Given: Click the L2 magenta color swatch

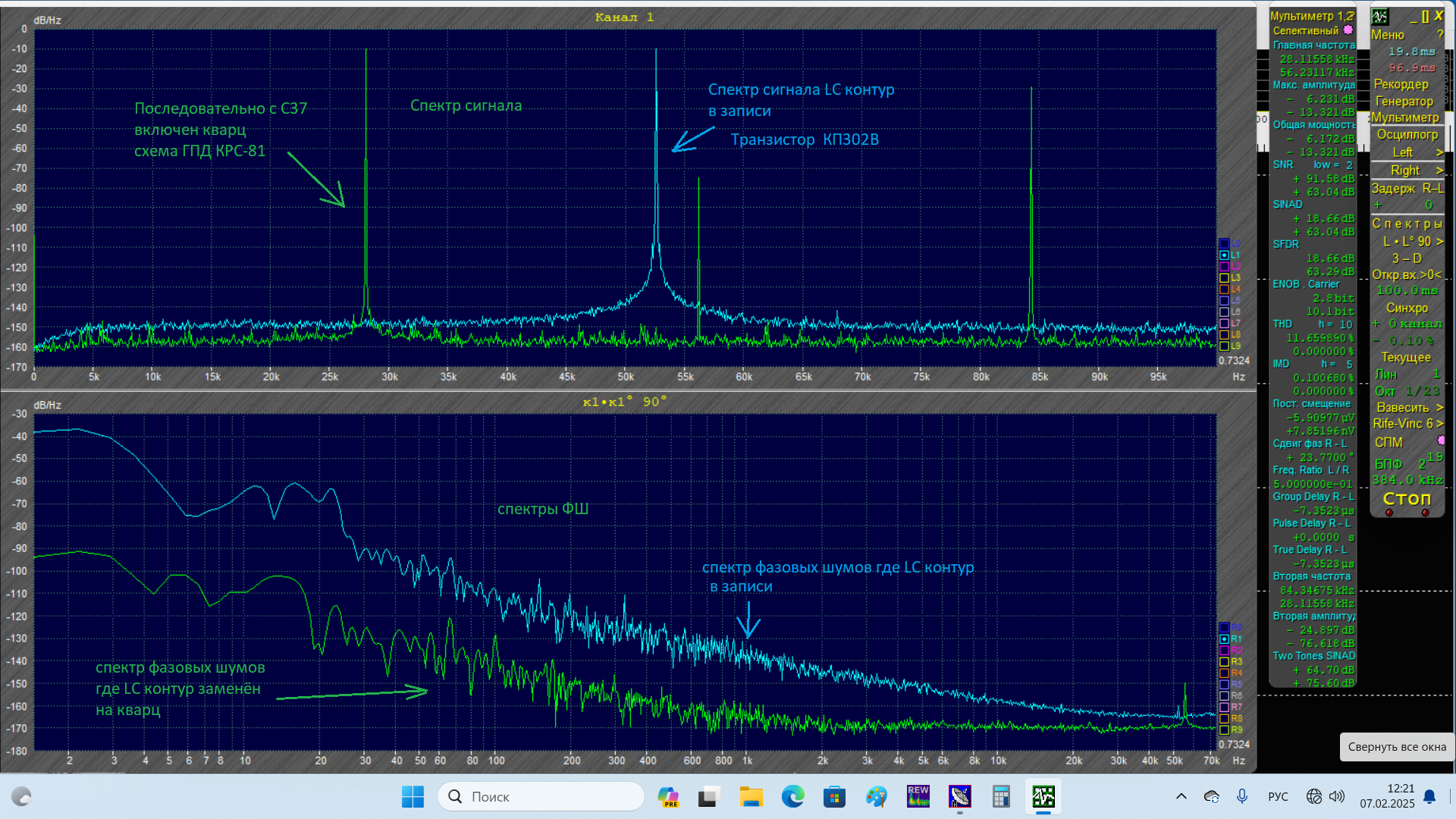Looking at the screenshot, I should coord(1224,267).
